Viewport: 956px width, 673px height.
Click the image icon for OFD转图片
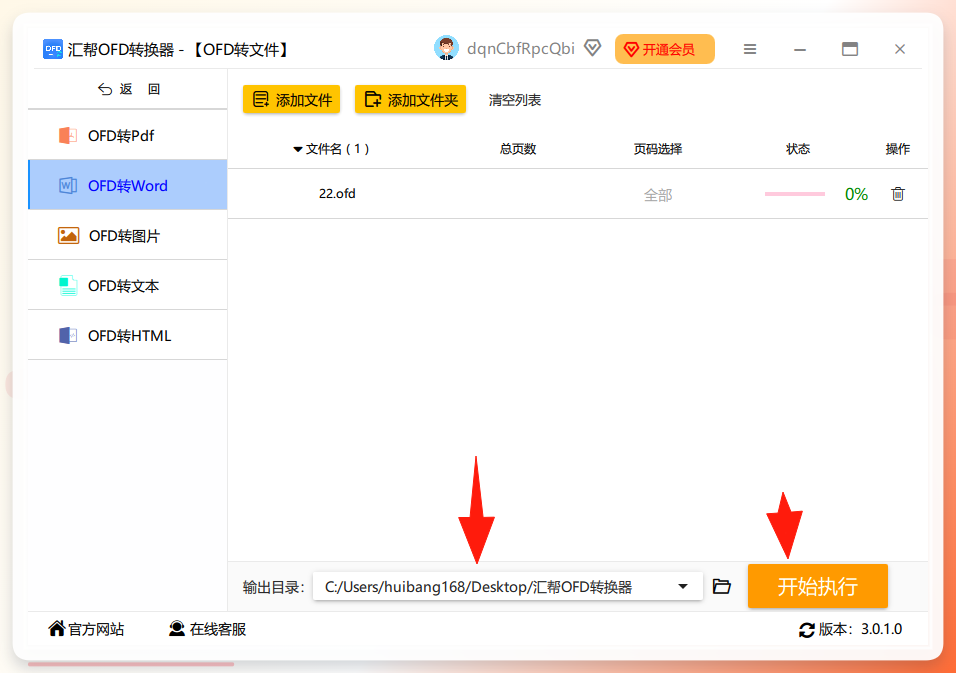point(68,235)
